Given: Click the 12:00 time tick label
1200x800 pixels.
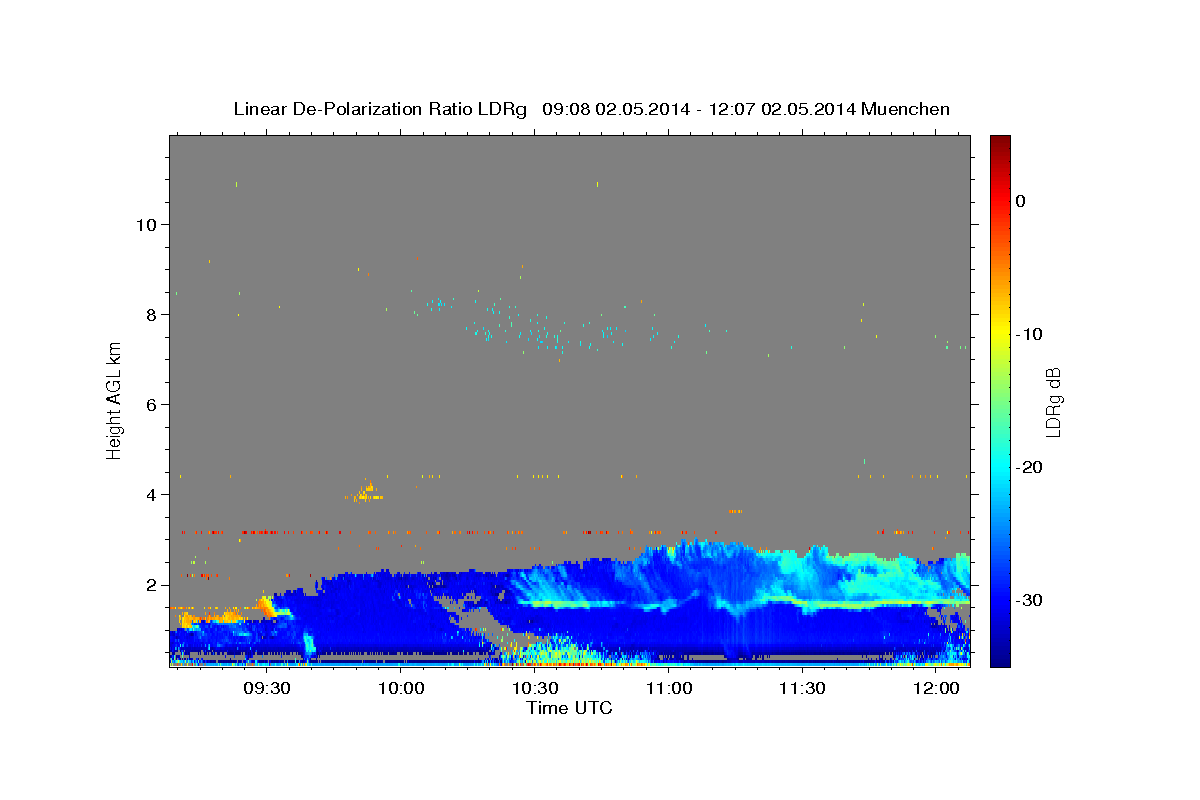Looking at the screenshot, I should coord(936,689).
